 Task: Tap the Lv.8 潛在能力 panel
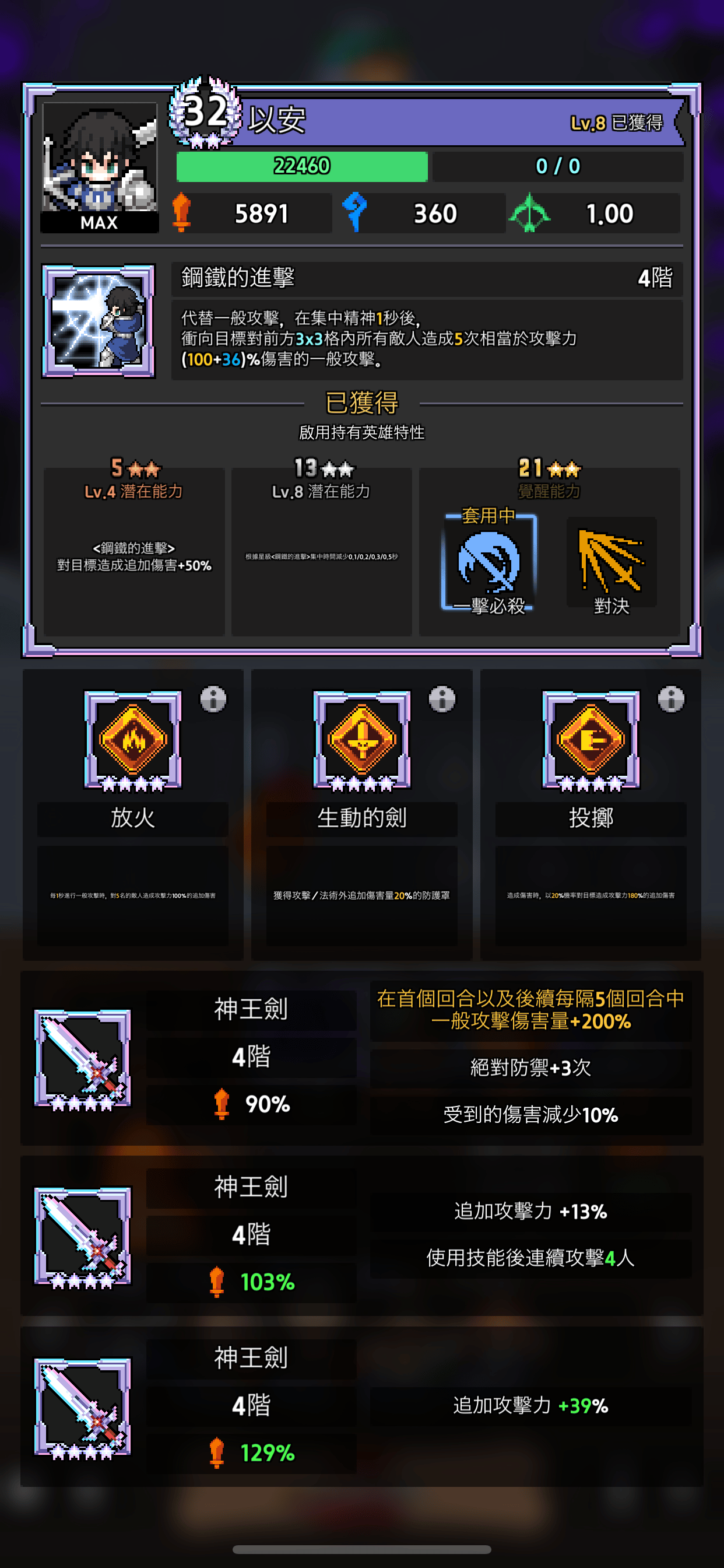321,551
